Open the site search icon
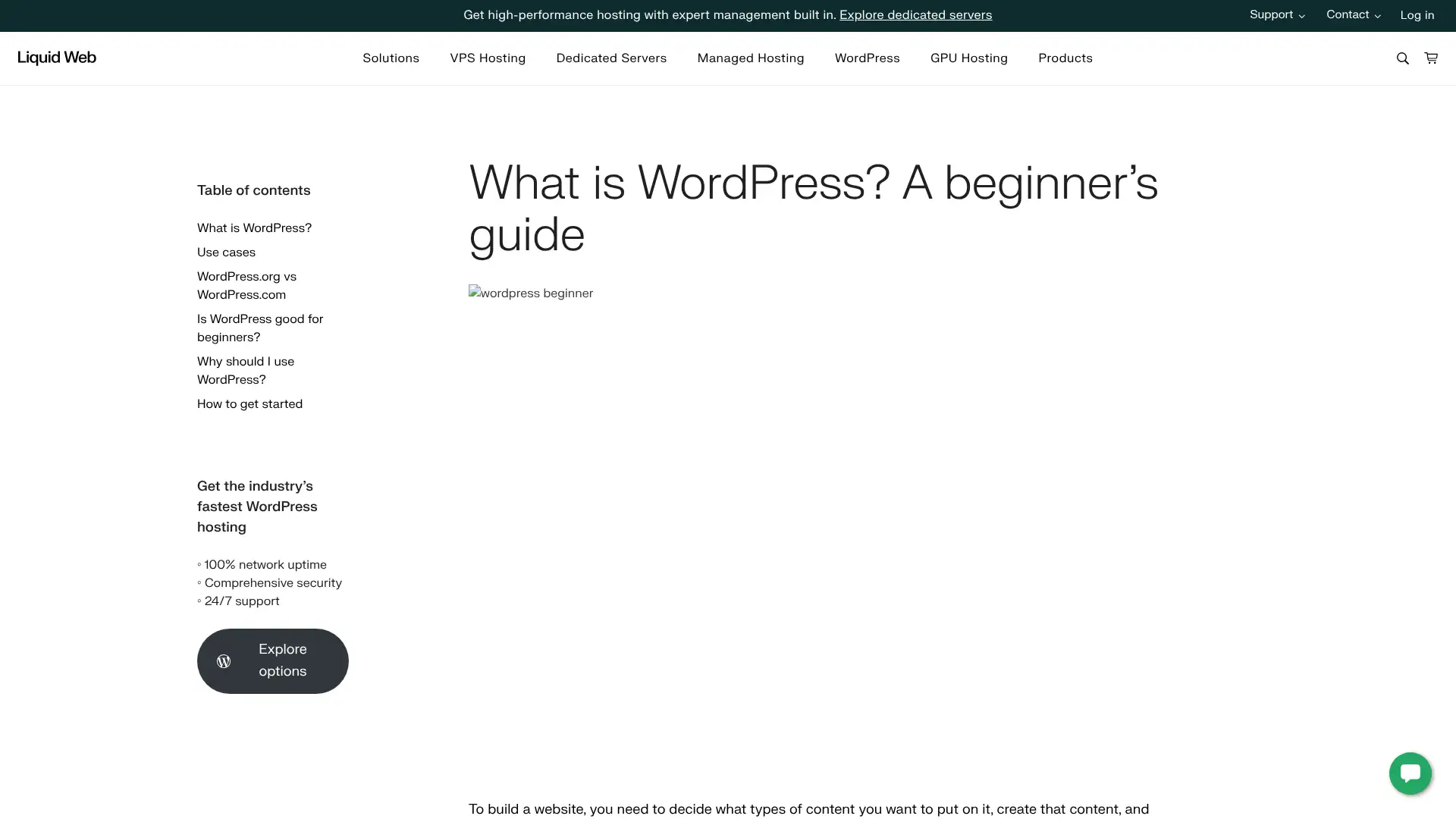1456x819 pixels. (1402, 58)
